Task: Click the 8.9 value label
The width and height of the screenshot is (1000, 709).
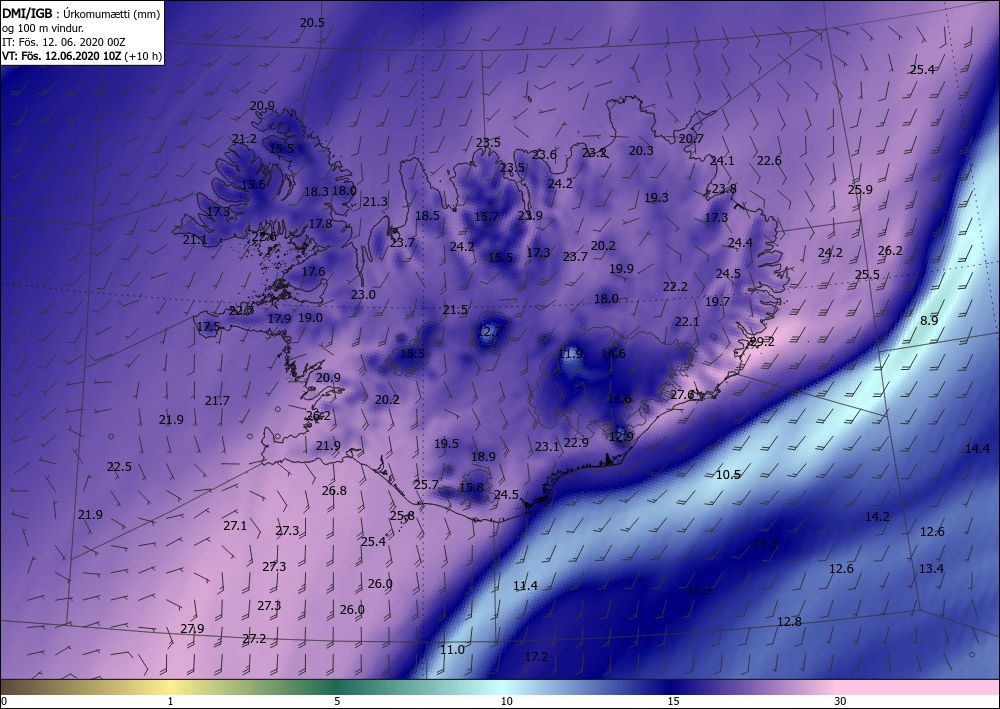Action: click(929, 320)
